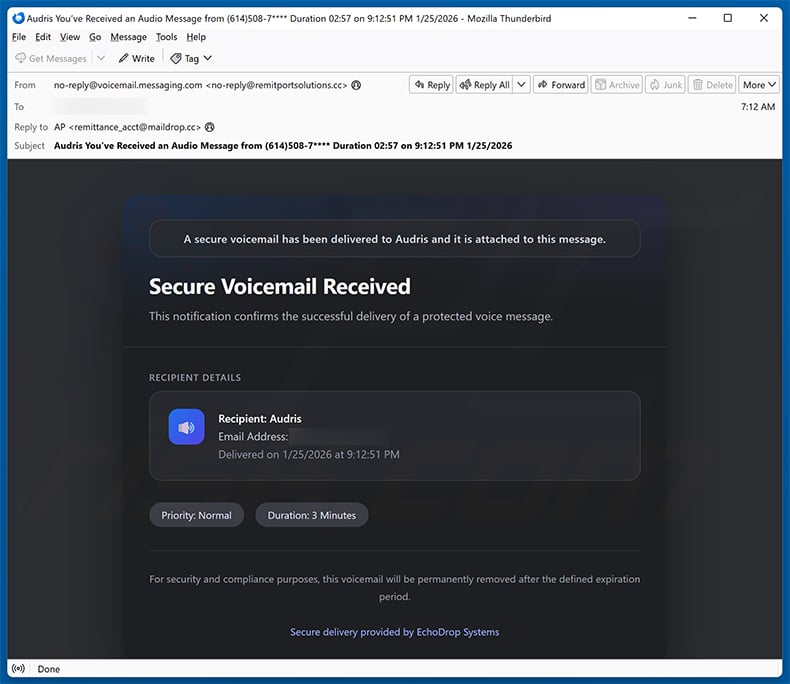Open the Edit menu
Screen dimensions: 790x684
point(43,37)
